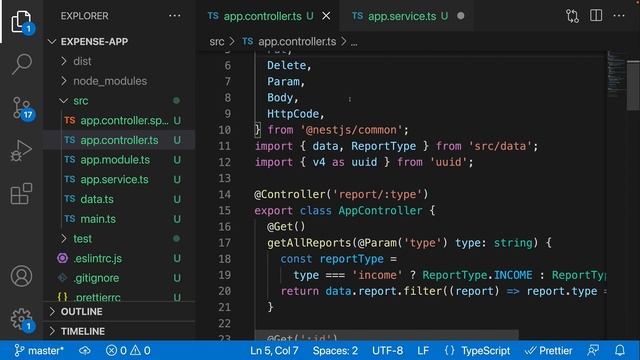Image resolution: width=640 pixels, height=360 pixels.
Task: Open the Run and Debug view
Action: (21, 151)
